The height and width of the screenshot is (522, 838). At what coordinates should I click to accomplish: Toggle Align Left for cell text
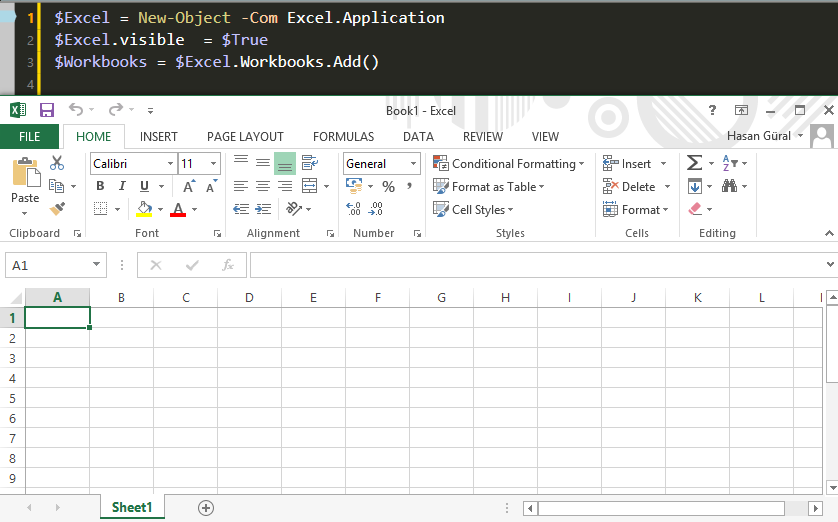click(x=241, y=186)
